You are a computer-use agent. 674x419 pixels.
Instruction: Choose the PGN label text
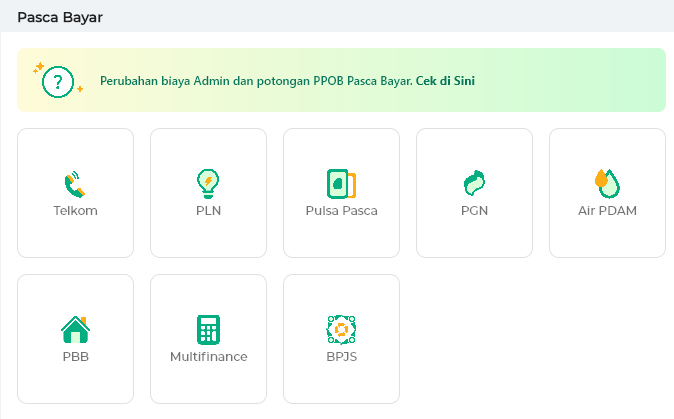pyautogui.click(x=474, y=211)
